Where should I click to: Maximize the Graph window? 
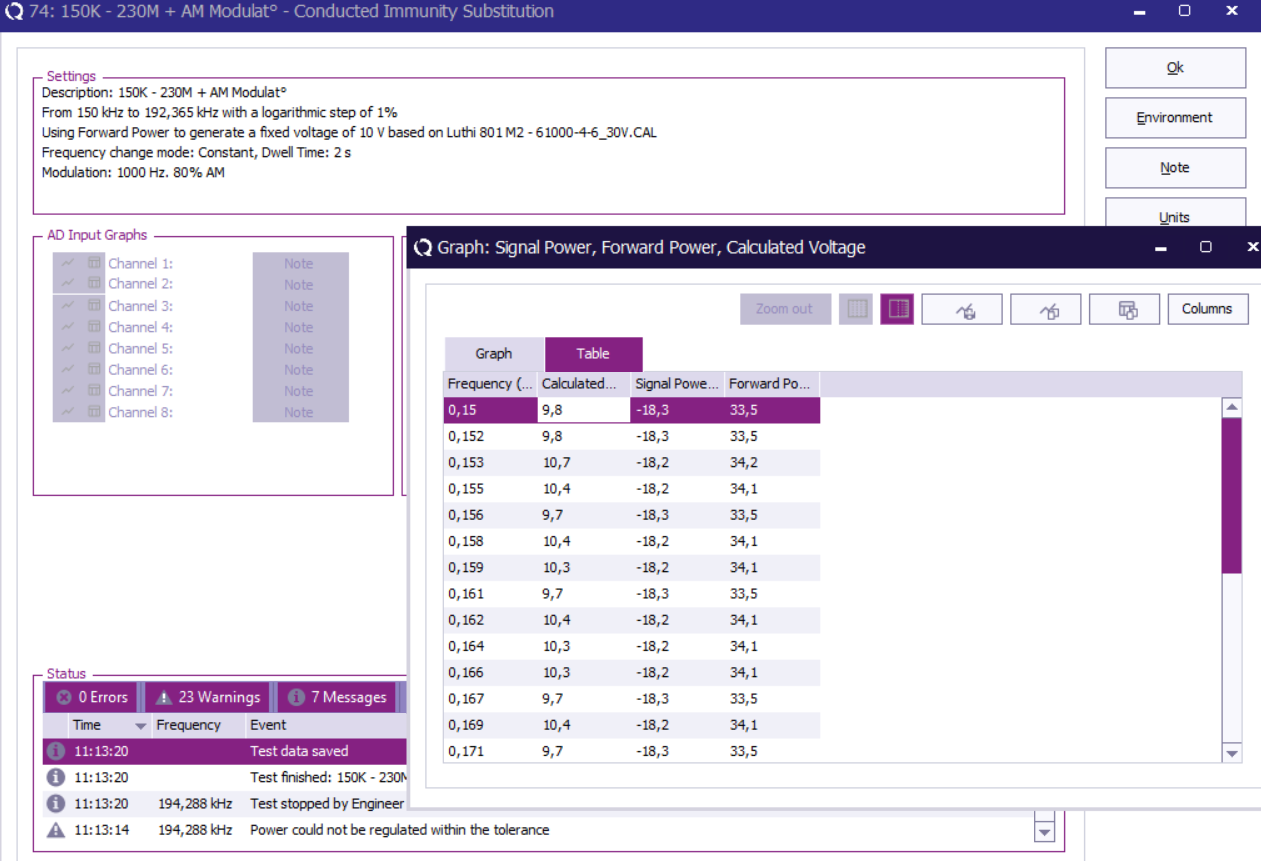point(1206,247)
